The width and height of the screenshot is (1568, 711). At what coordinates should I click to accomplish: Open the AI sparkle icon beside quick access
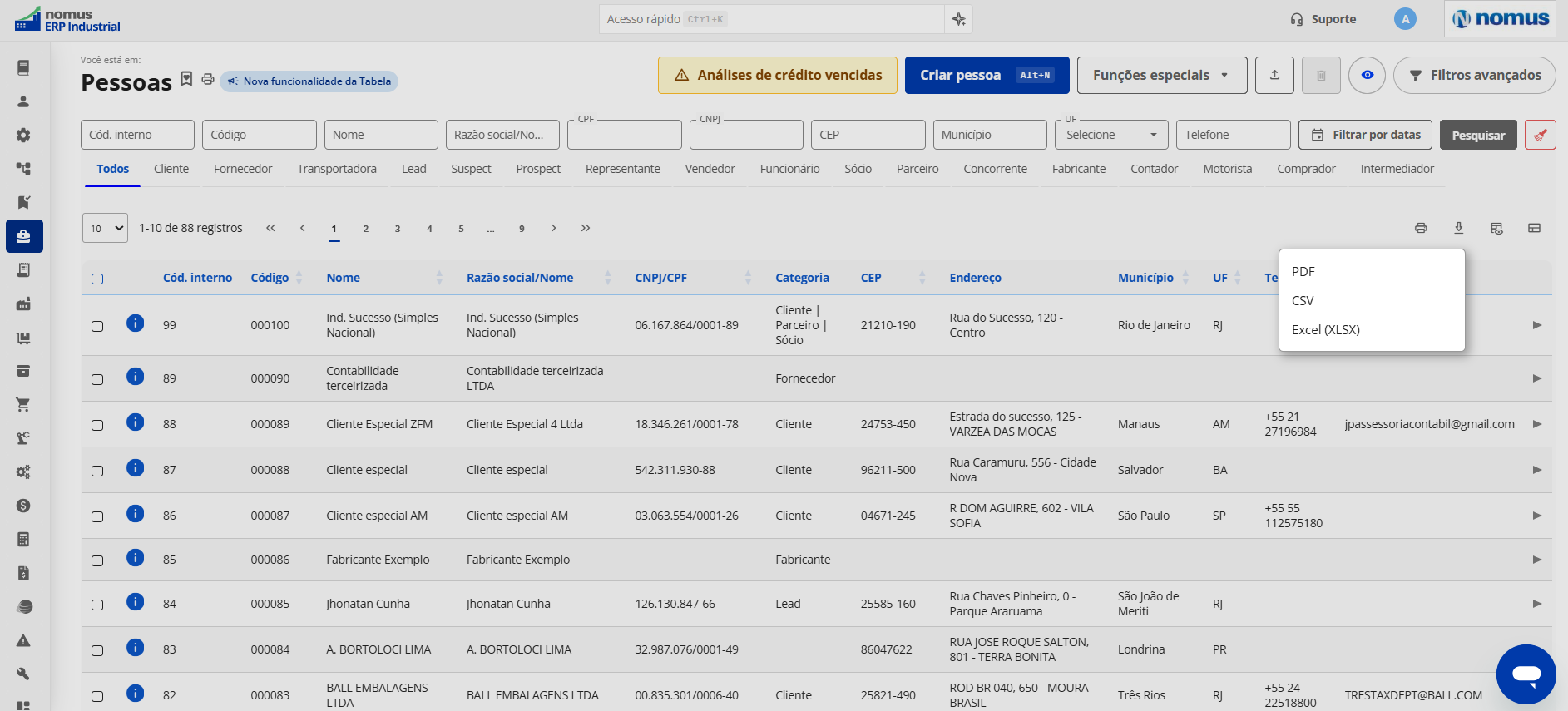point(958,19)
